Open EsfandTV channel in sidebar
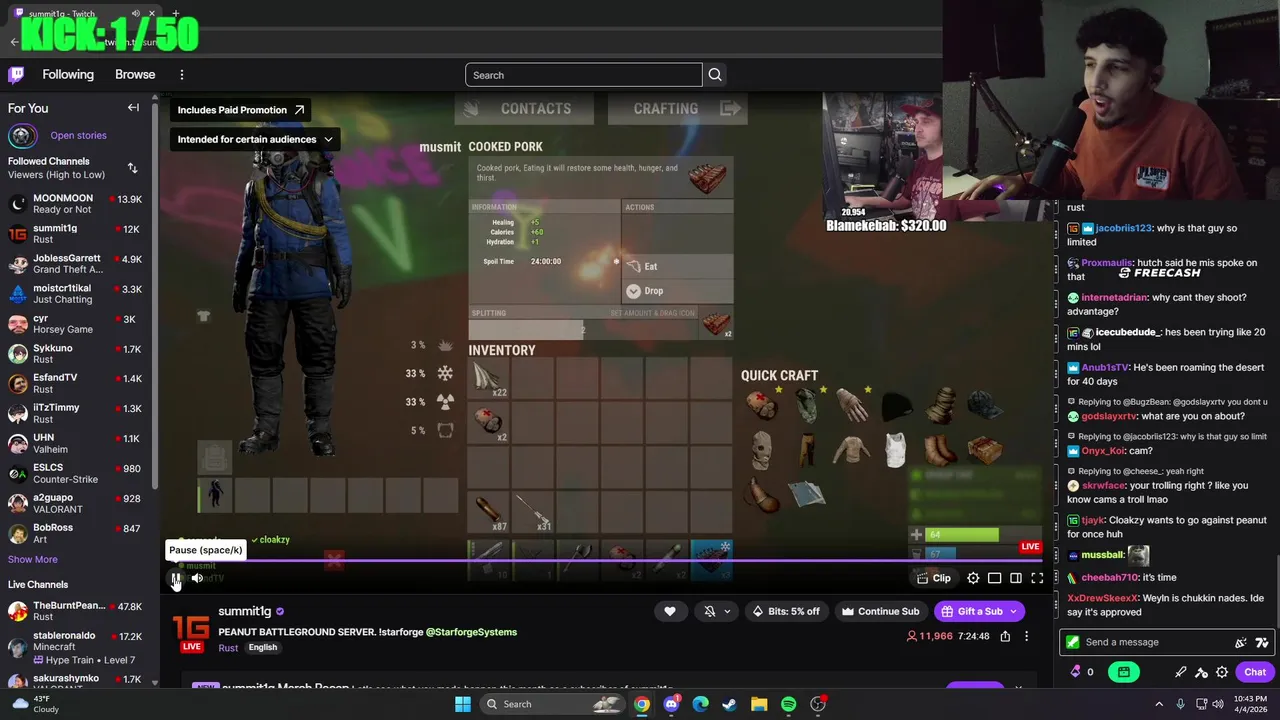 [76, 383]
